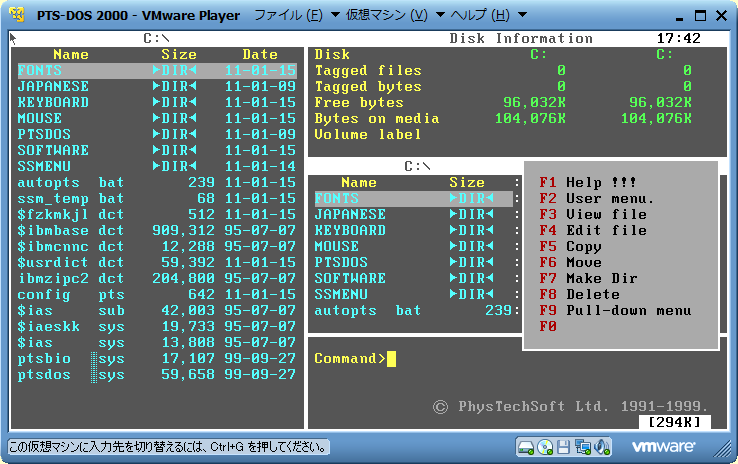Choose F2 User menu entry
The width and height of the screenshot is (738, 464).
(x=596, y=199)
